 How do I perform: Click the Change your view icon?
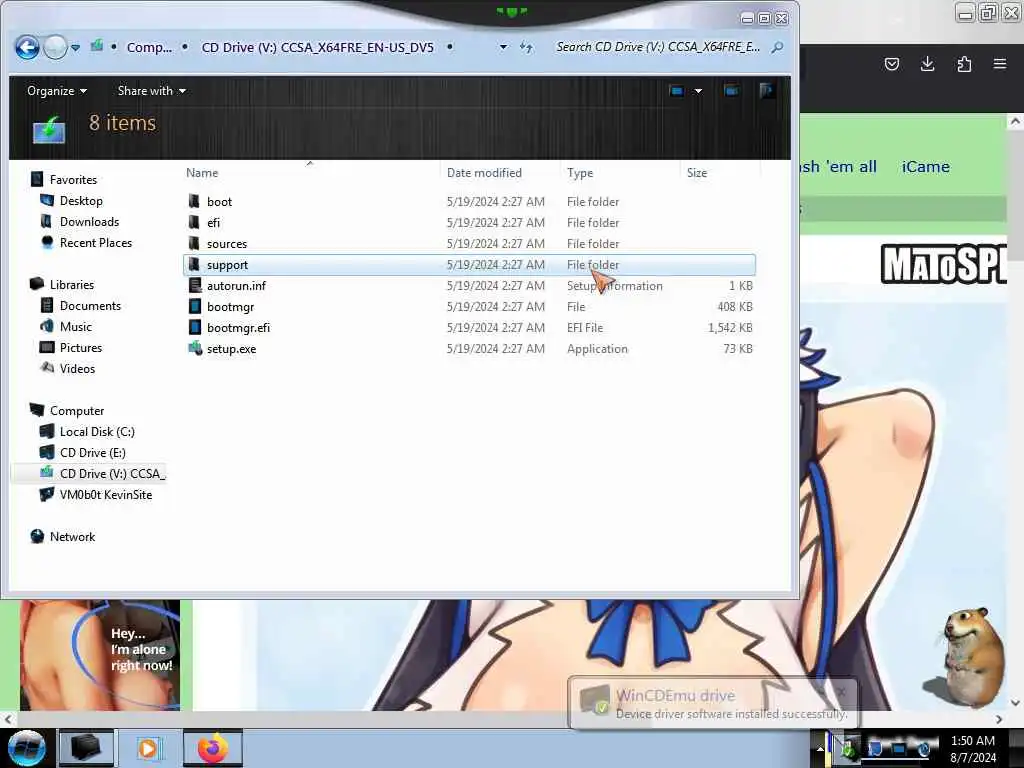tap(677, 91)
